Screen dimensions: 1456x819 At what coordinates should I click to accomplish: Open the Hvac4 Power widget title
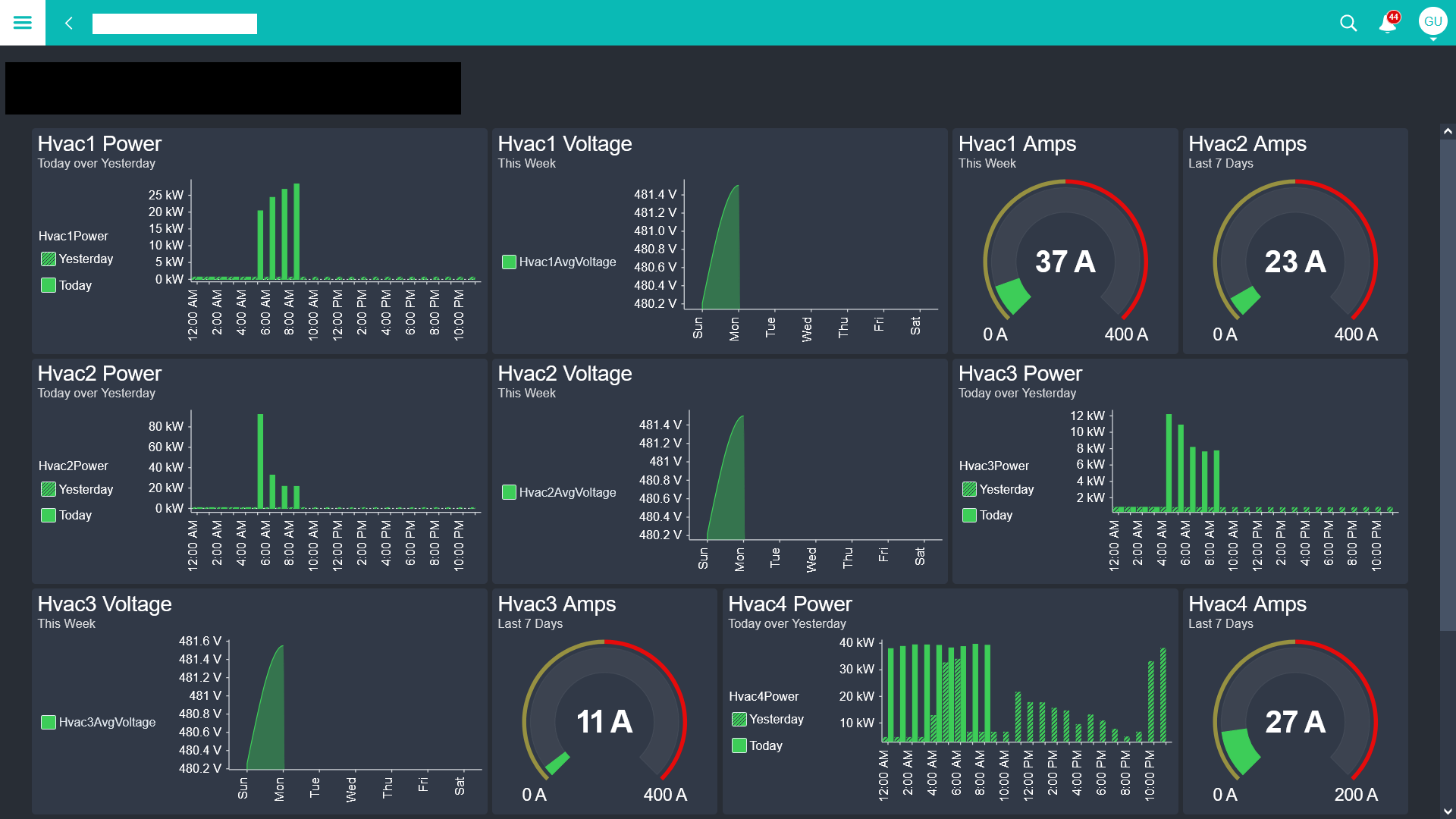click(790, 604)
